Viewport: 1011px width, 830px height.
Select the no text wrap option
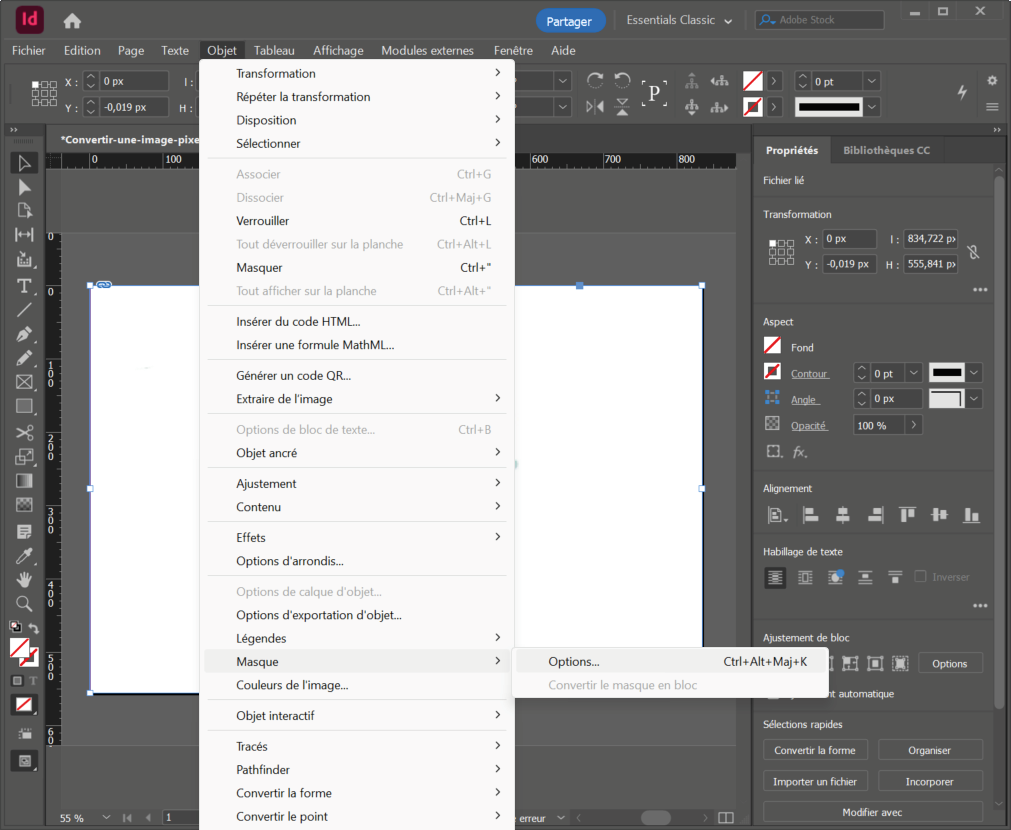tap(775, 578)
